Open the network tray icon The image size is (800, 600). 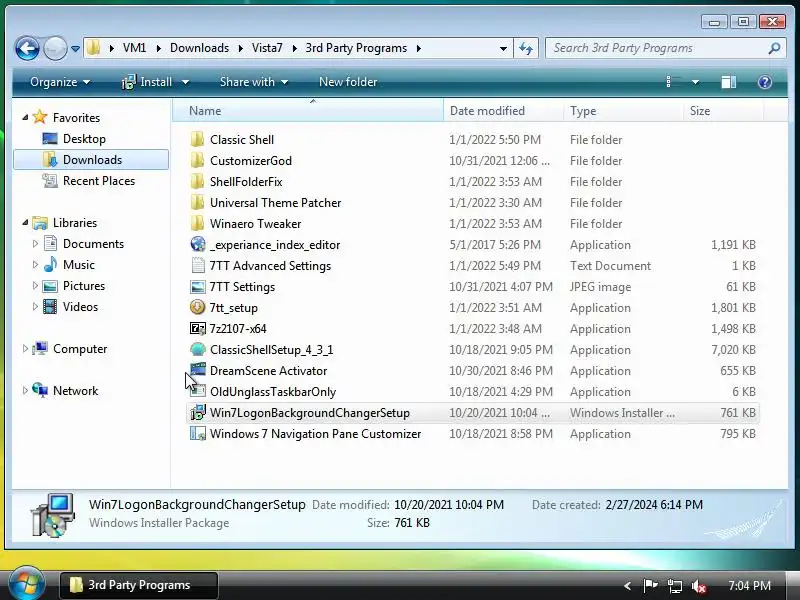coord(674,586)
